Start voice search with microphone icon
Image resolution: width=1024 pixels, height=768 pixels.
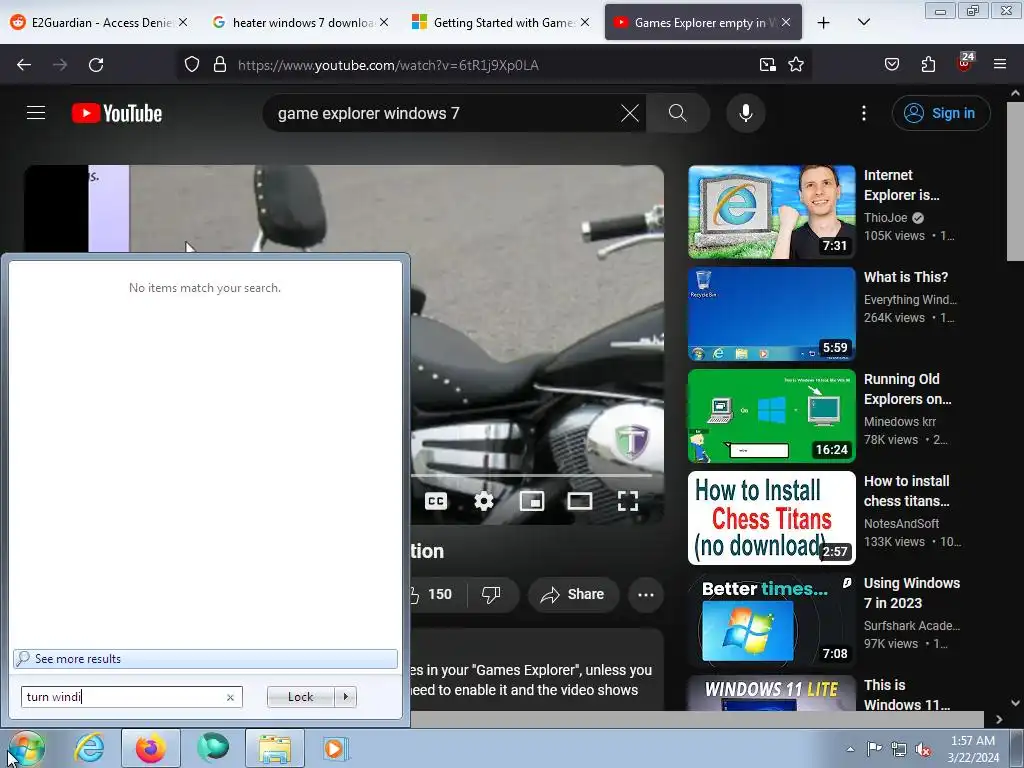745,113
